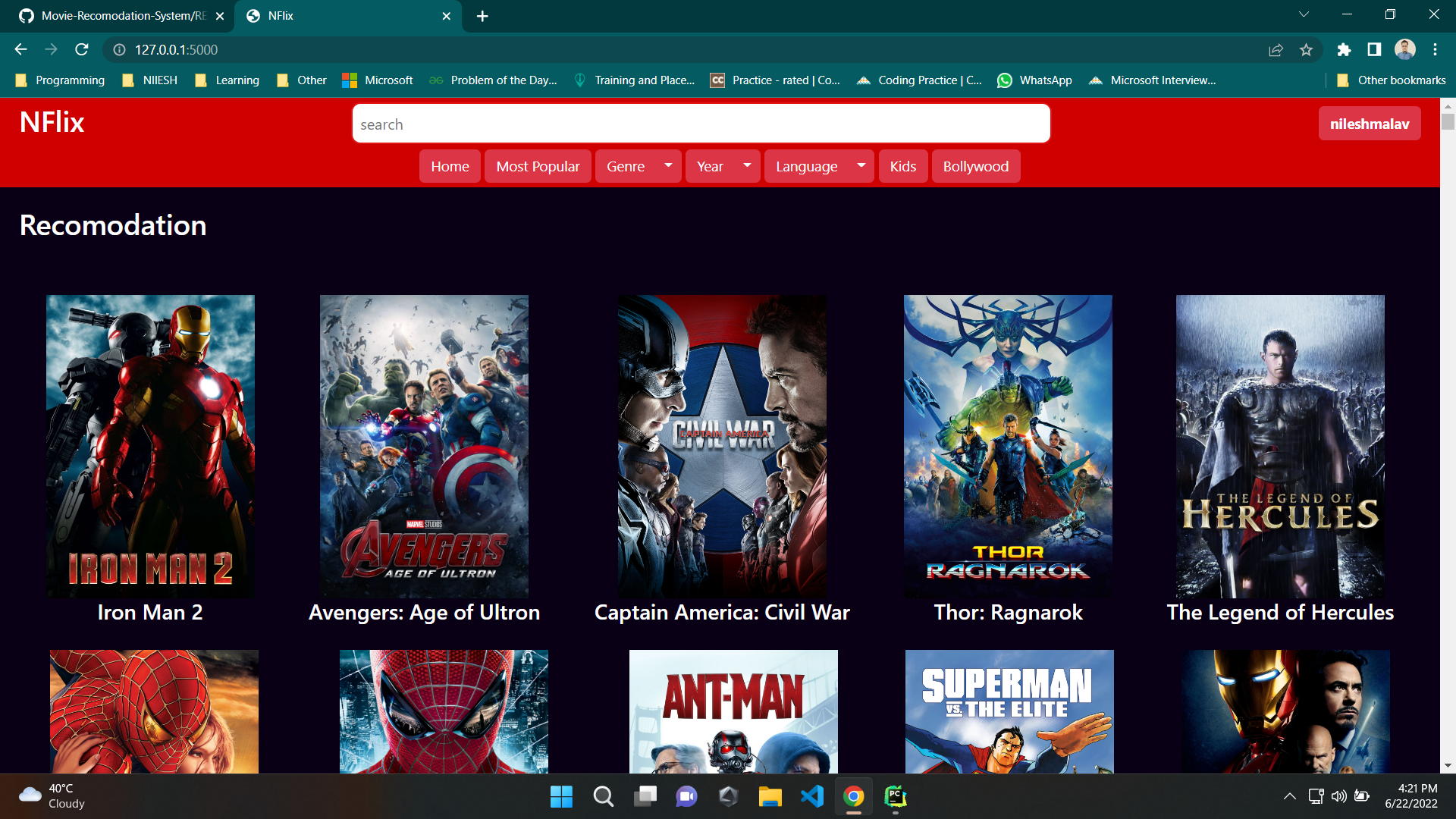This screenshot has height=819, width=1456.
Task: Open the WhatsApp bookmark
Action: click(1034, 80)
